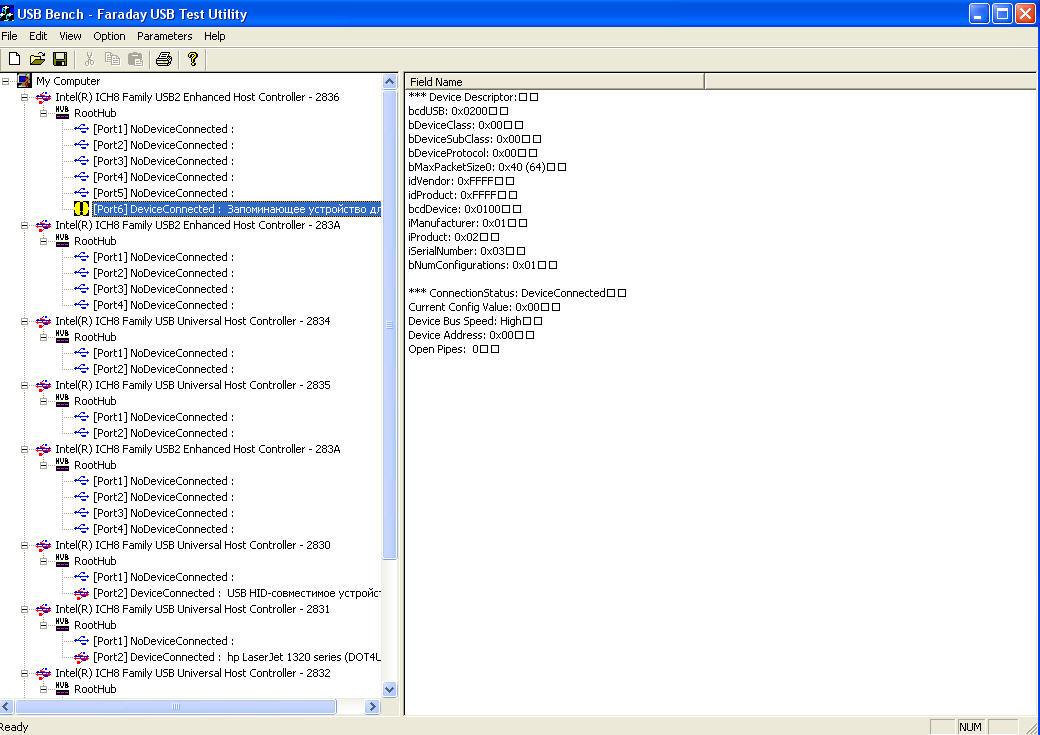Click the tree vertical scrollbar thumb
The image size is (1040, 735).
point(389,324)
